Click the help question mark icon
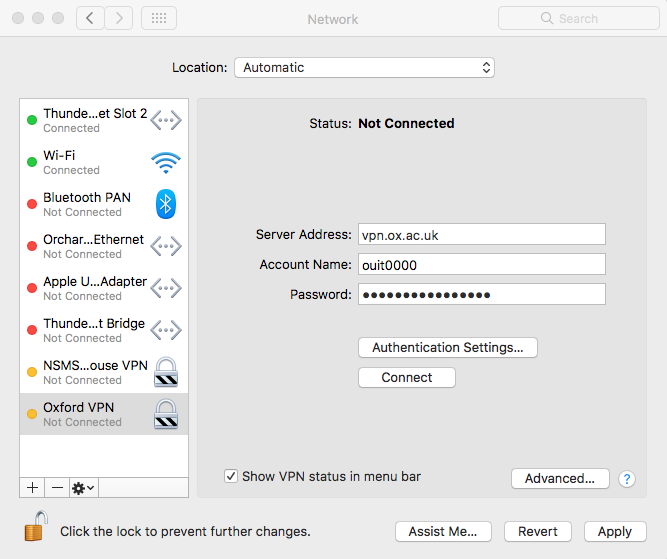 [x=627, y=479]
